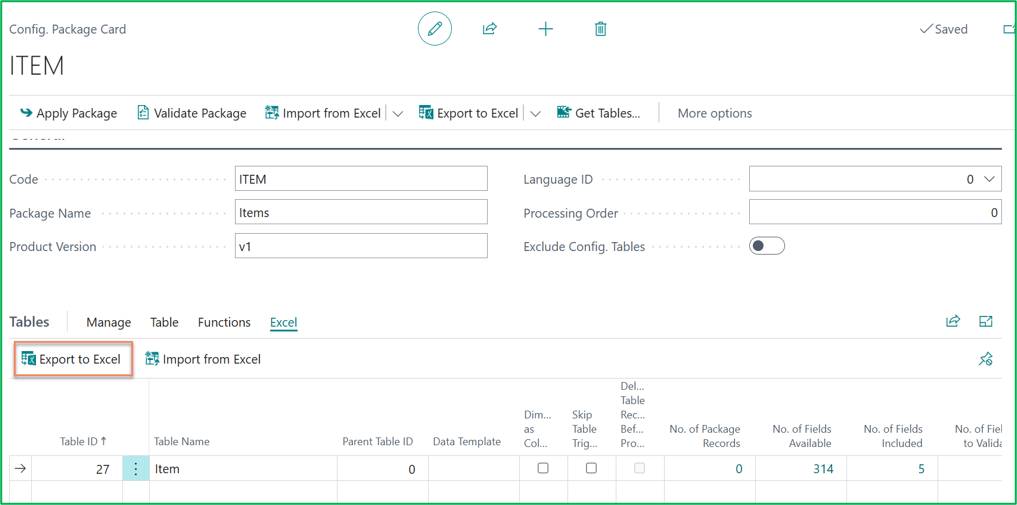This screenshot has width=1017, height=505.
Task: Click expand icon in Tables section
Action: click(x=986, y=322)
